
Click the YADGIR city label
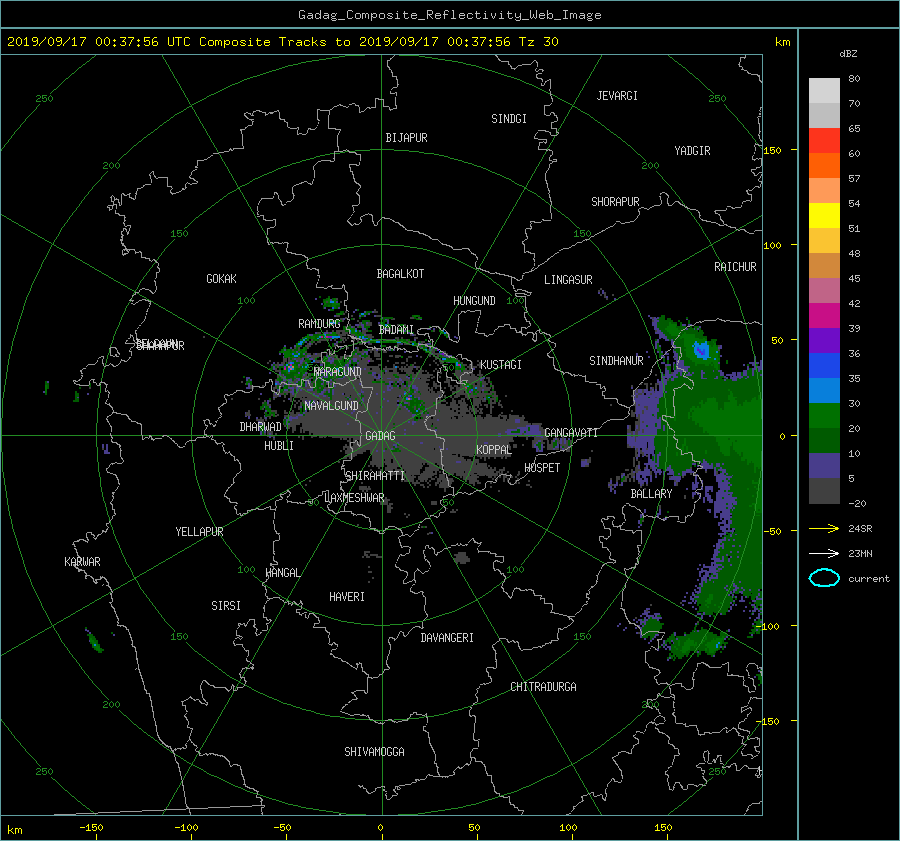click(x=692, y=151)
